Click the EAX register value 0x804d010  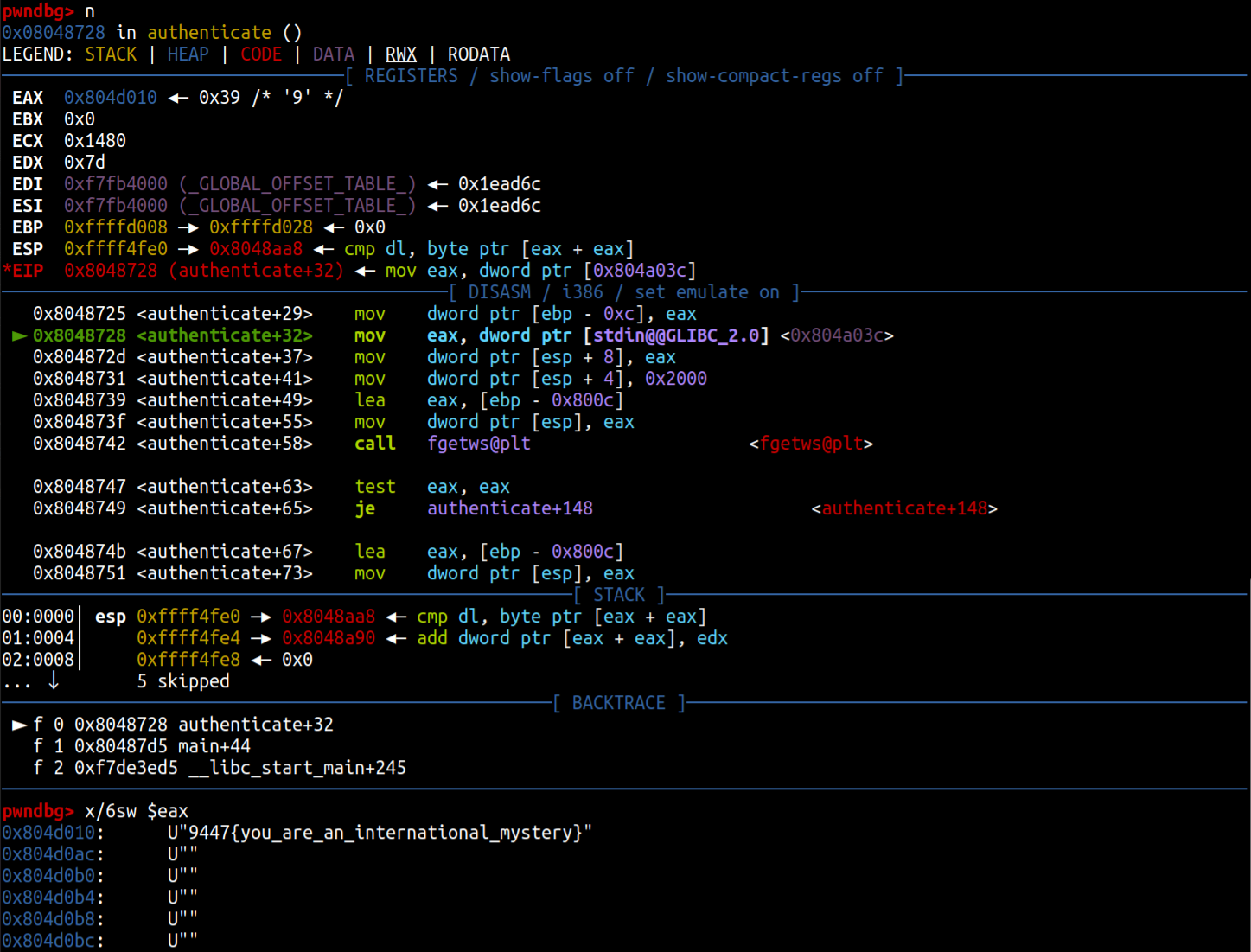coord(111,98)
